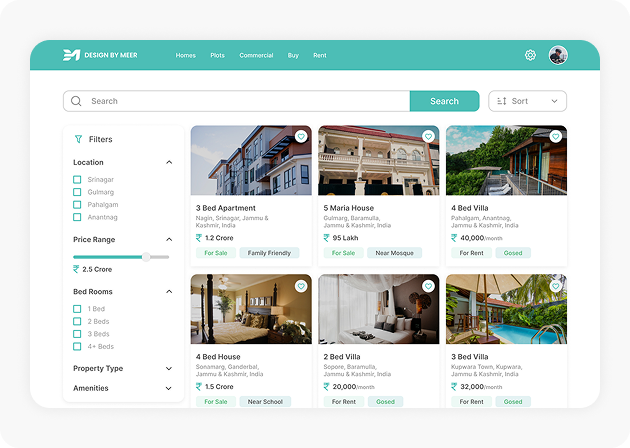The width and height of the screenshot is (630, 448).
Task: Click the 5 Maria House title
Action: pos(349,208)
